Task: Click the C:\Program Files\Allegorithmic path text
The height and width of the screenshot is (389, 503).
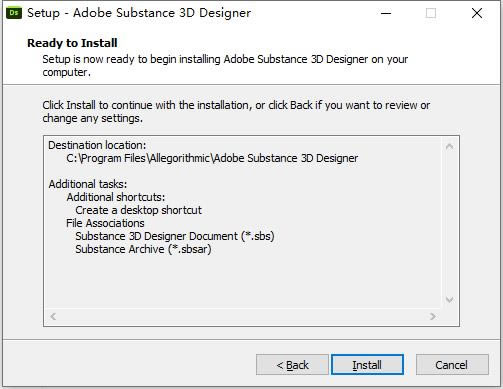Action: click(212, 158)
